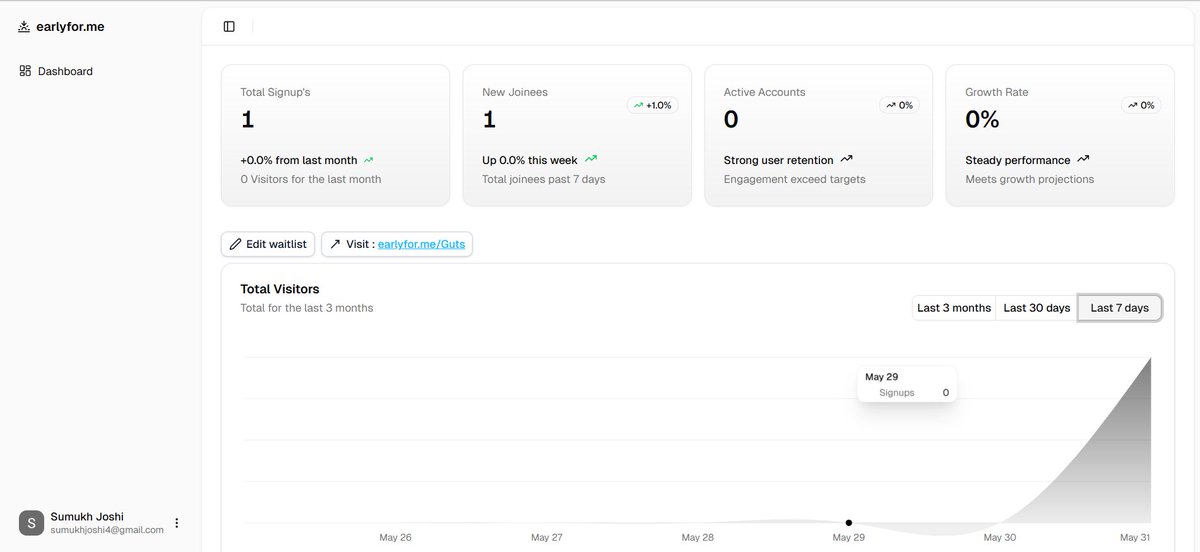Open the user menu three-dot icon
The height and width of the screenshot is (552, 1200).
(x=177, y=523)
